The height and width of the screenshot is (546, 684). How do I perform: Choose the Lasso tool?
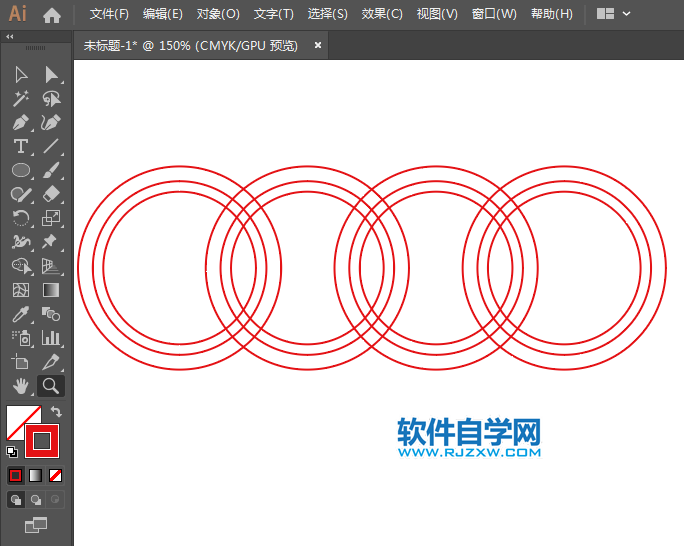click(51, 99)
